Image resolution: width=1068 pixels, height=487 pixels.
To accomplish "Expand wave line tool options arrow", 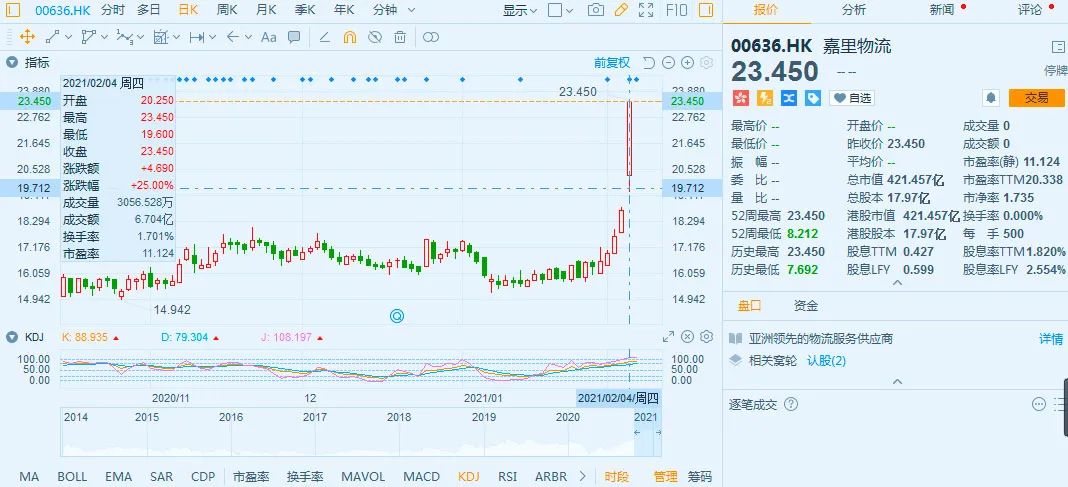I will (x=140, y=37).
